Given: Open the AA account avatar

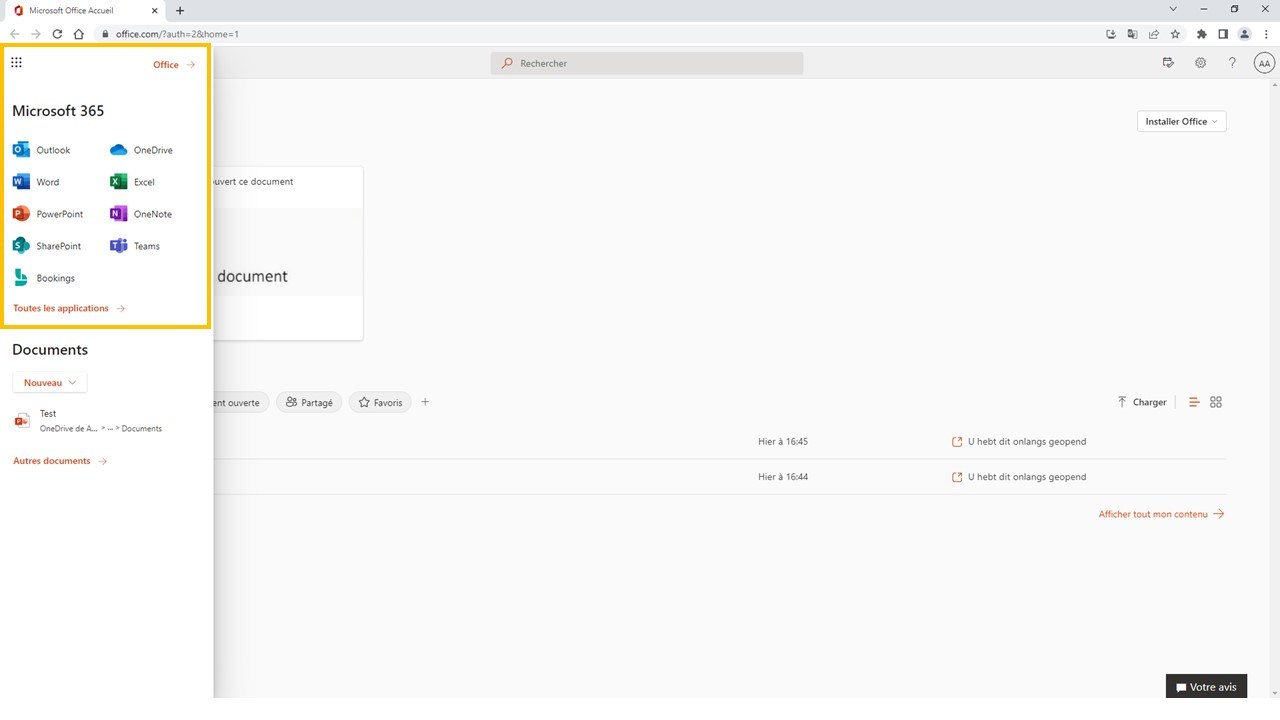Looking at the screenshot, I should tap(1264, 63).
